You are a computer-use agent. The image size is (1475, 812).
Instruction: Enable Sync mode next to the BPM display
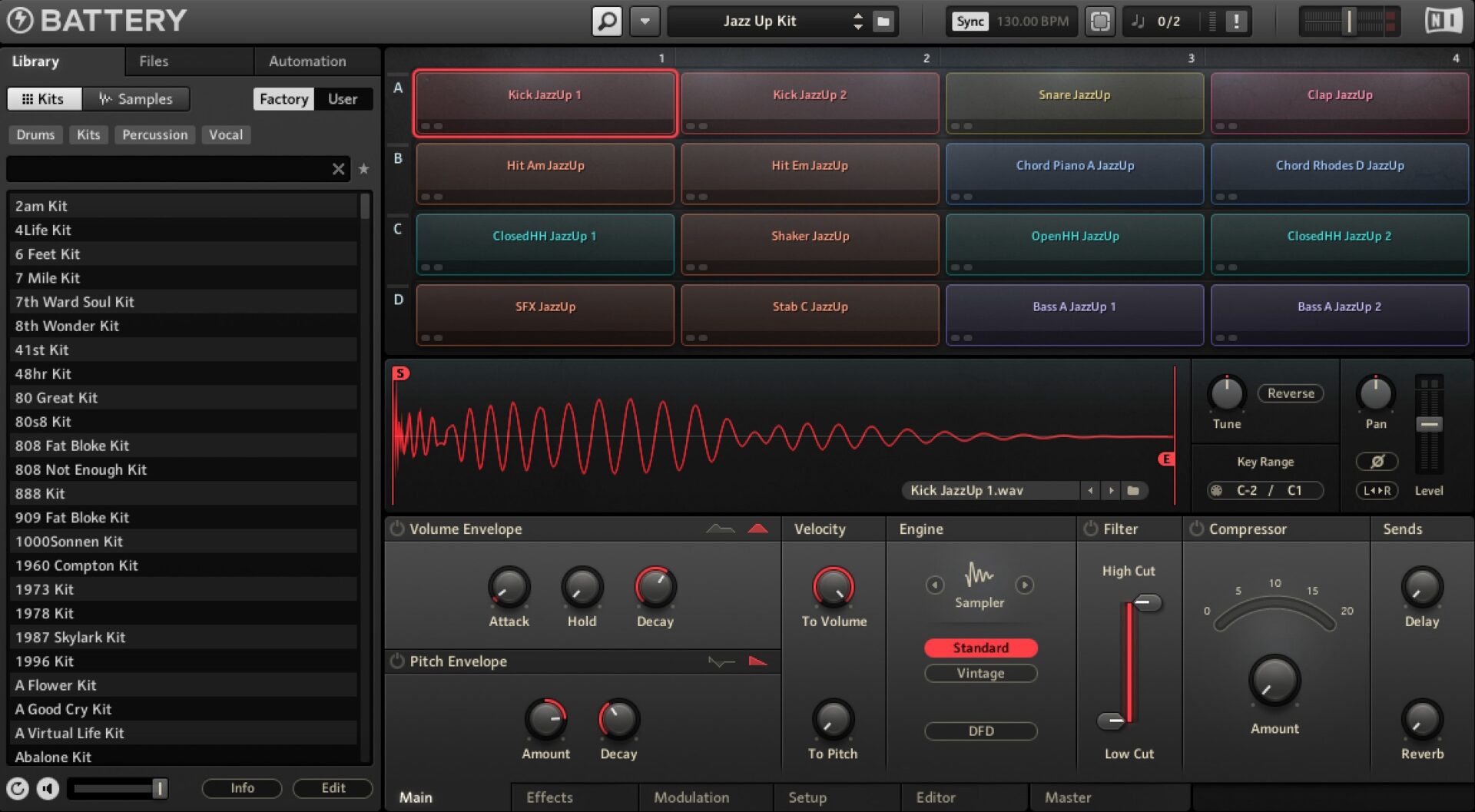[970, 21]
